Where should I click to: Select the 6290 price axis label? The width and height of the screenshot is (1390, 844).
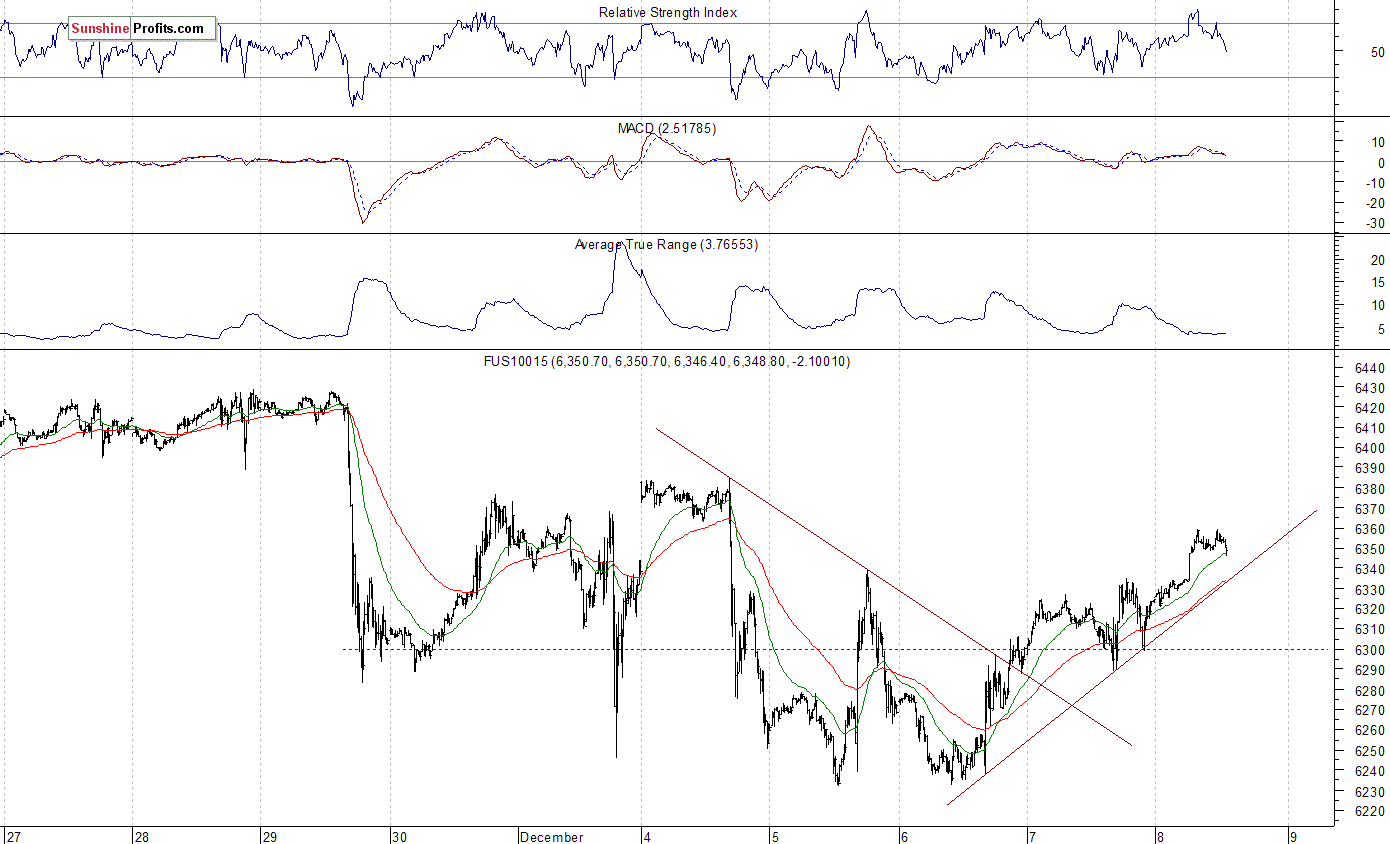pyautogui.click(x=1369, y=670)
